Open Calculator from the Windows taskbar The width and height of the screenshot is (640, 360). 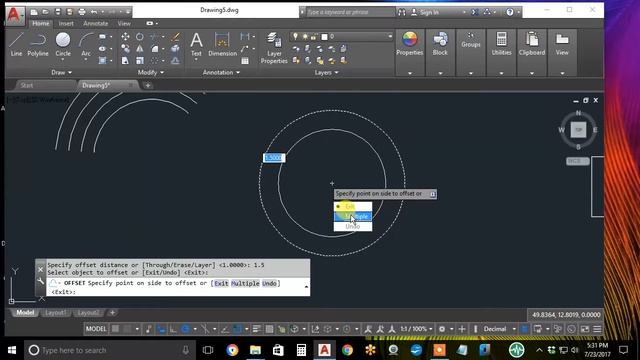[301, 350]
